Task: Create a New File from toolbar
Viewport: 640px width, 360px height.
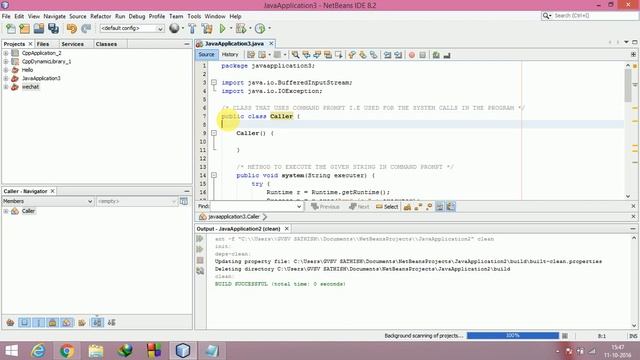Action: 11,28
